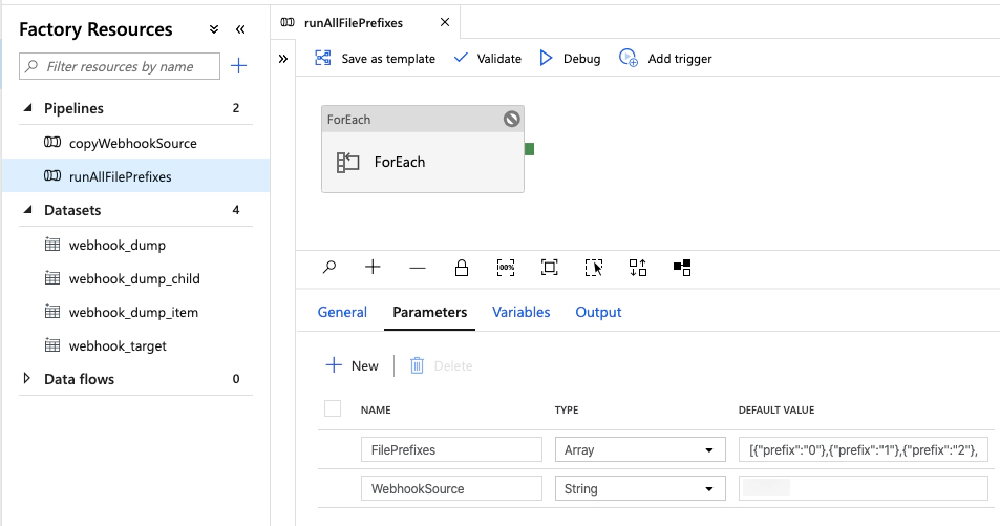
Task: Collapse the Datasets tree section
Action: (27, 210)
